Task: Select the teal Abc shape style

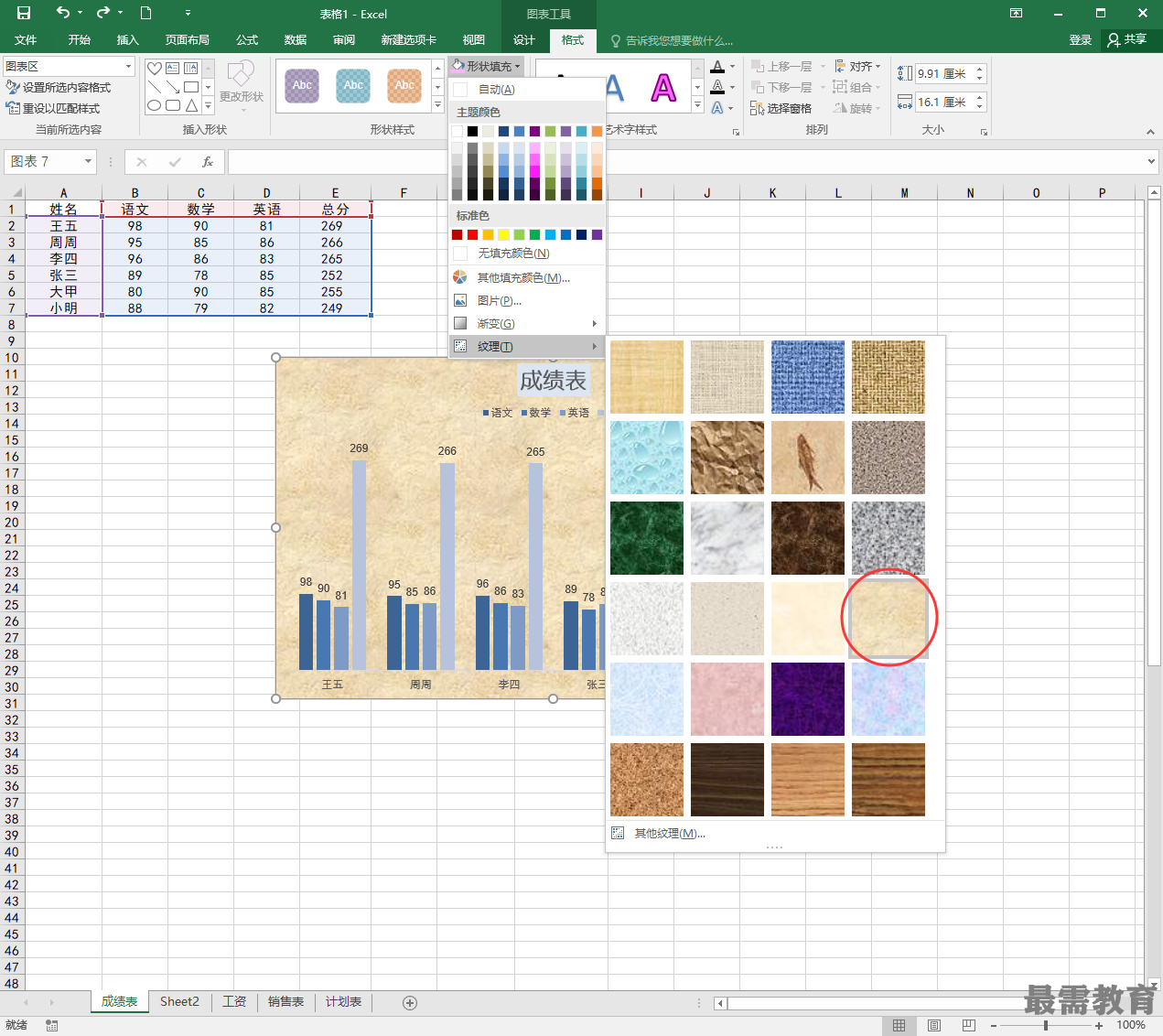Action: 353,85
